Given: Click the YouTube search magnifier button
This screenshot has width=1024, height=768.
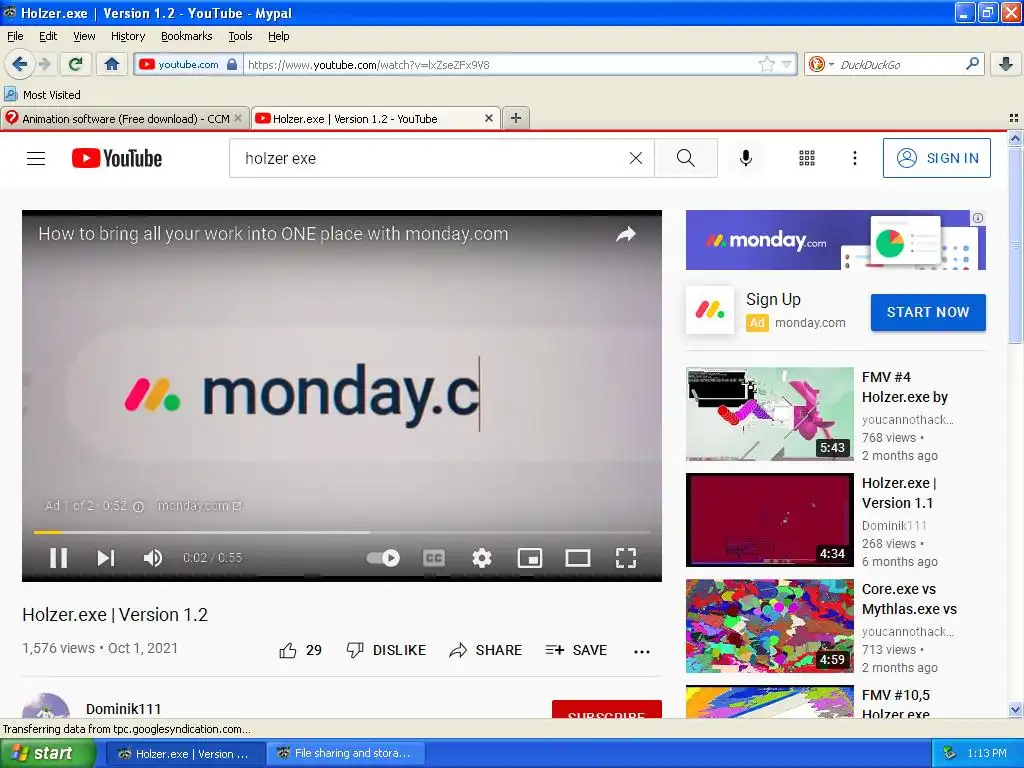Looking at the screenshot, I should [686, 158].
